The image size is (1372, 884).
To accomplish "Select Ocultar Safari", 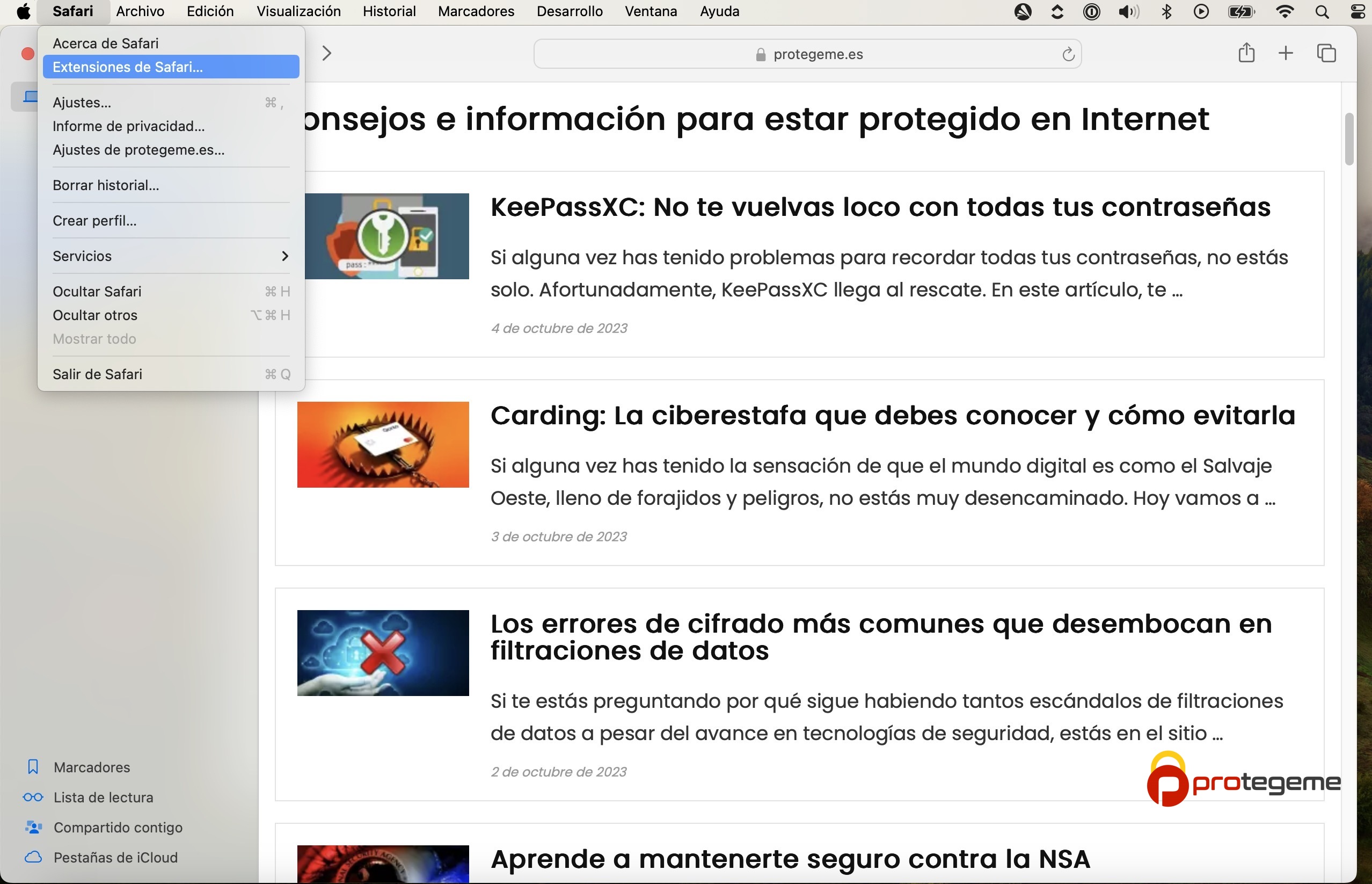I will [171, 292].
